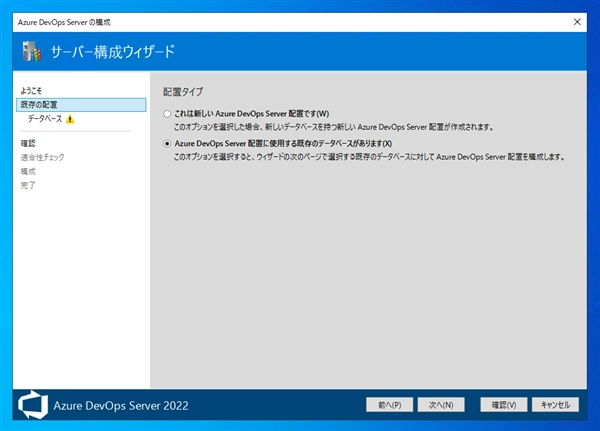
Task: Click the 確認(V) button
Action: point(504,405)
